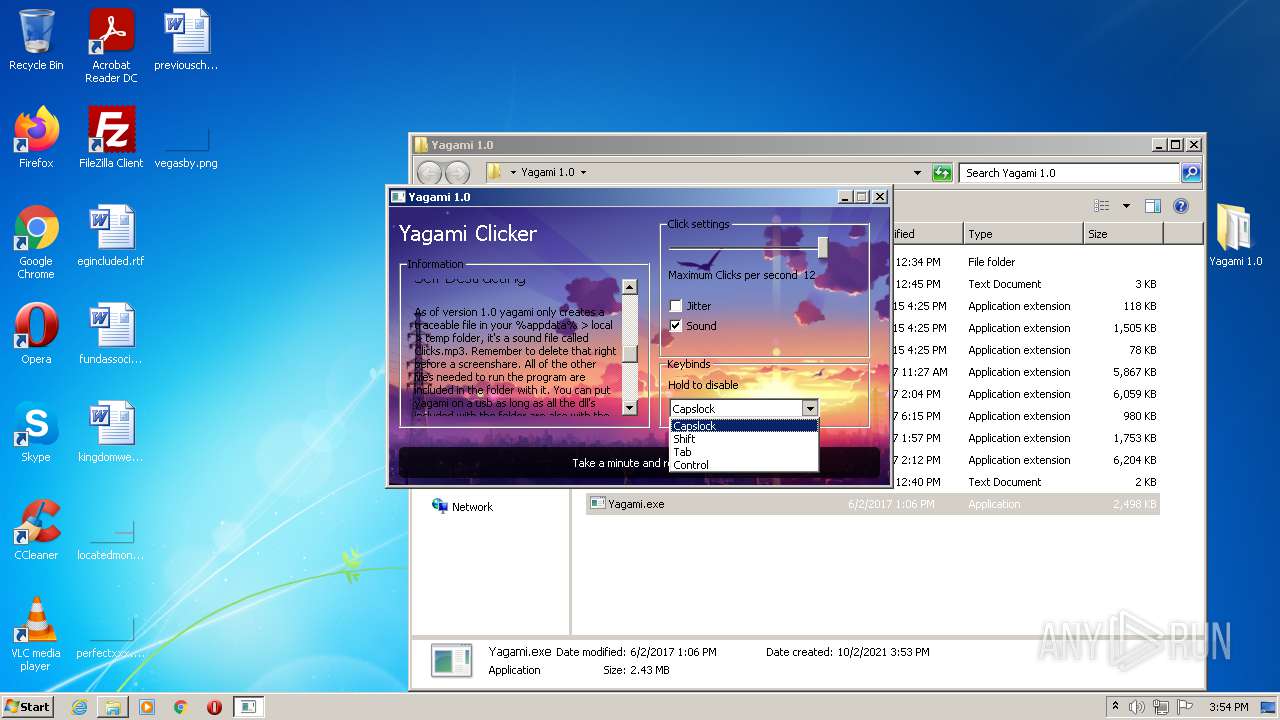Open the Yagami 1.0 breadcrumb arrow
This screenshot has width=1280, height=720.
pos(583,173)
